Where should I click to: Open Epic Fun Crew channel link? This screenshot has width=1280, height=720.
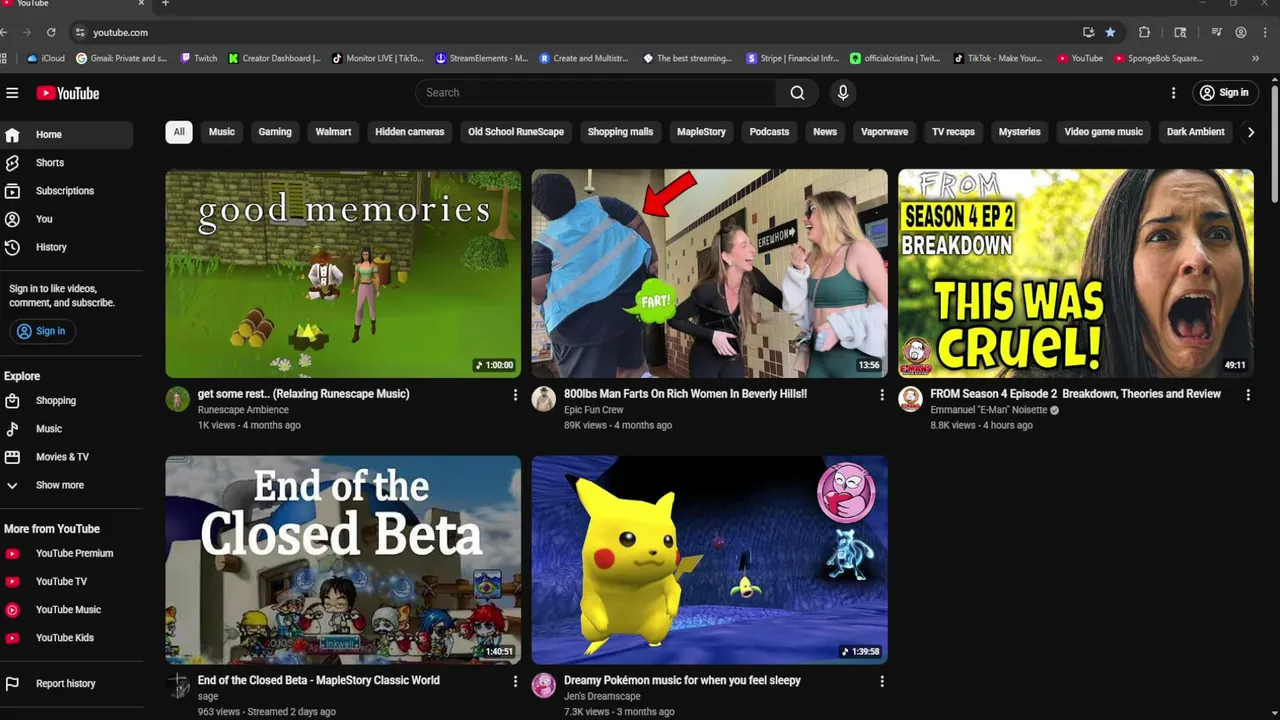[594, 410]
